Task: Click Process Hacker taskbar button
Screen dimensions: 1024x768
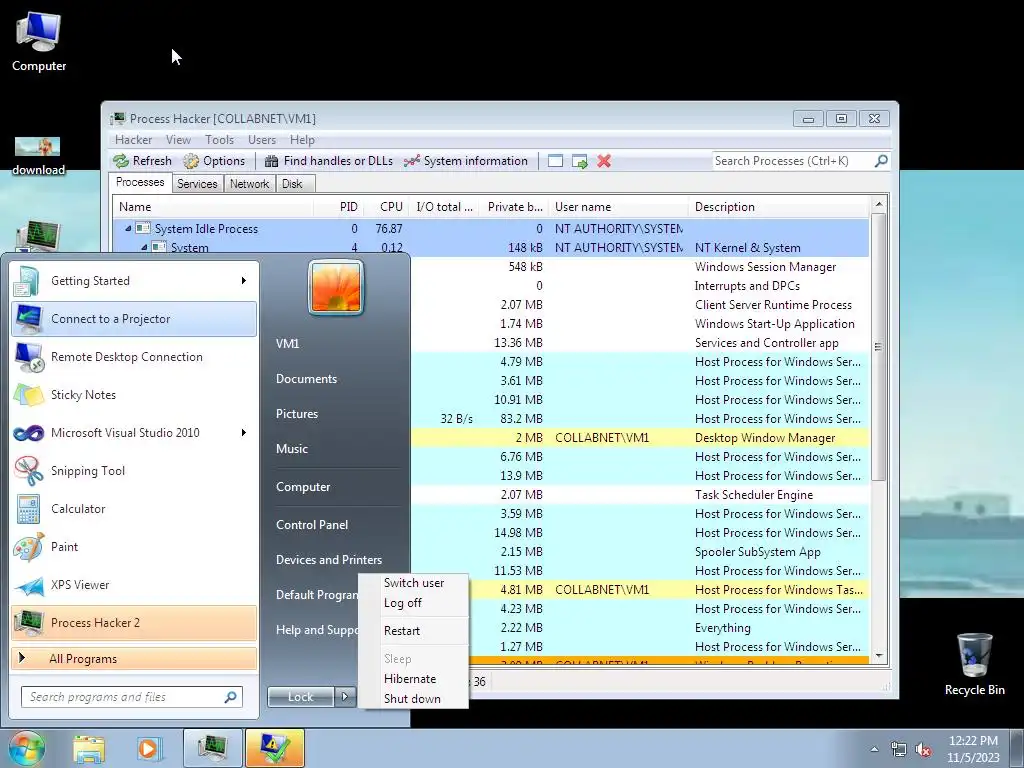Action: [x=212, y=748]
